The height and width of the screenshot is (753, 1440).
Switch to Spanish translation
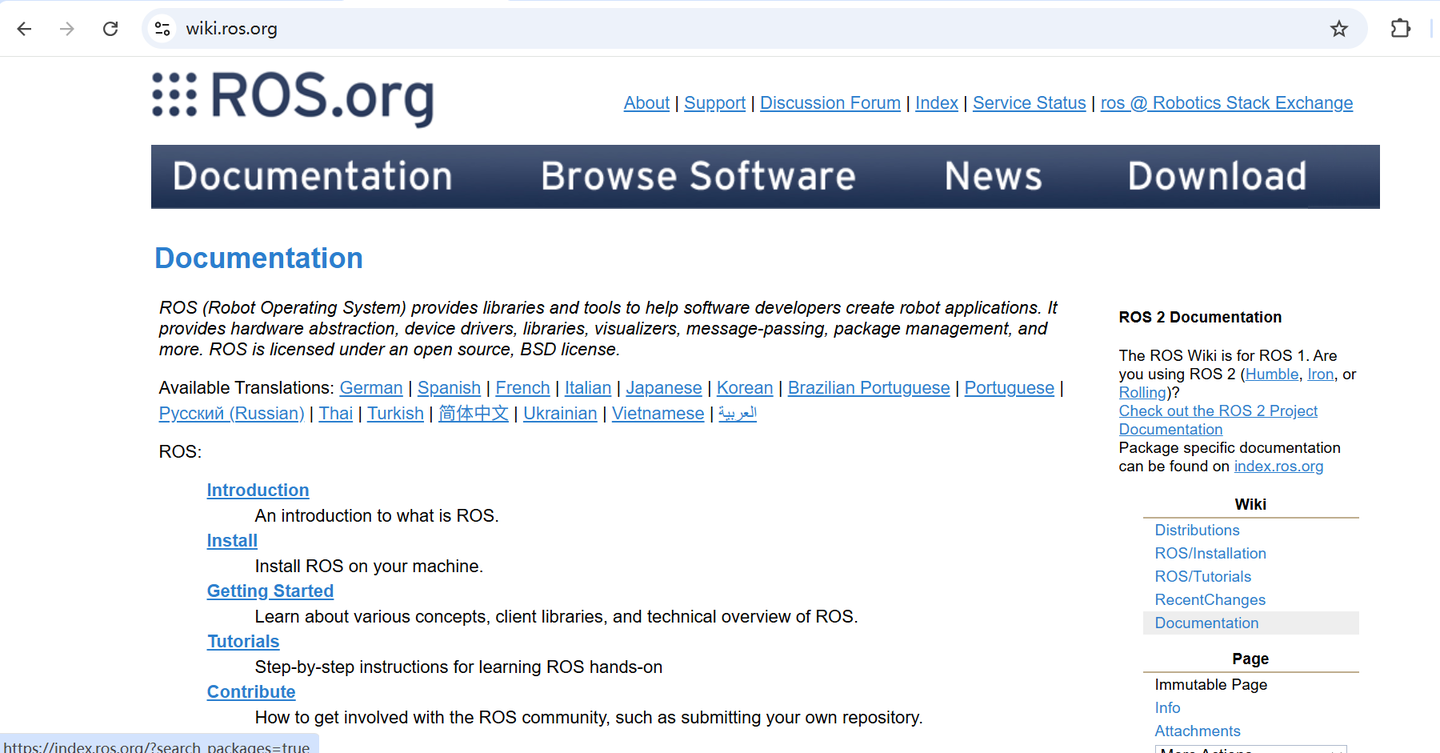(x=449, y=388)
